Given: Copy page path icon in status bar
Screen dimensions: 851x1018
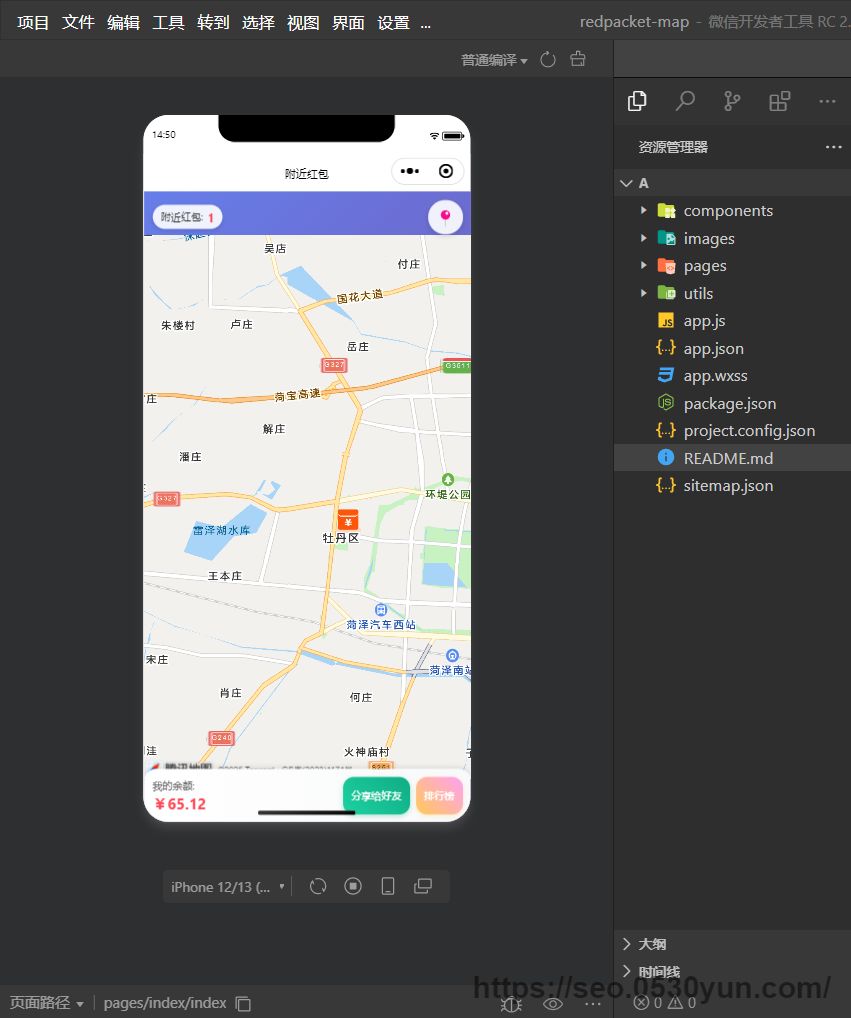Looking at the screenshot, I should pyautogui.click(x=243, y=1003).
